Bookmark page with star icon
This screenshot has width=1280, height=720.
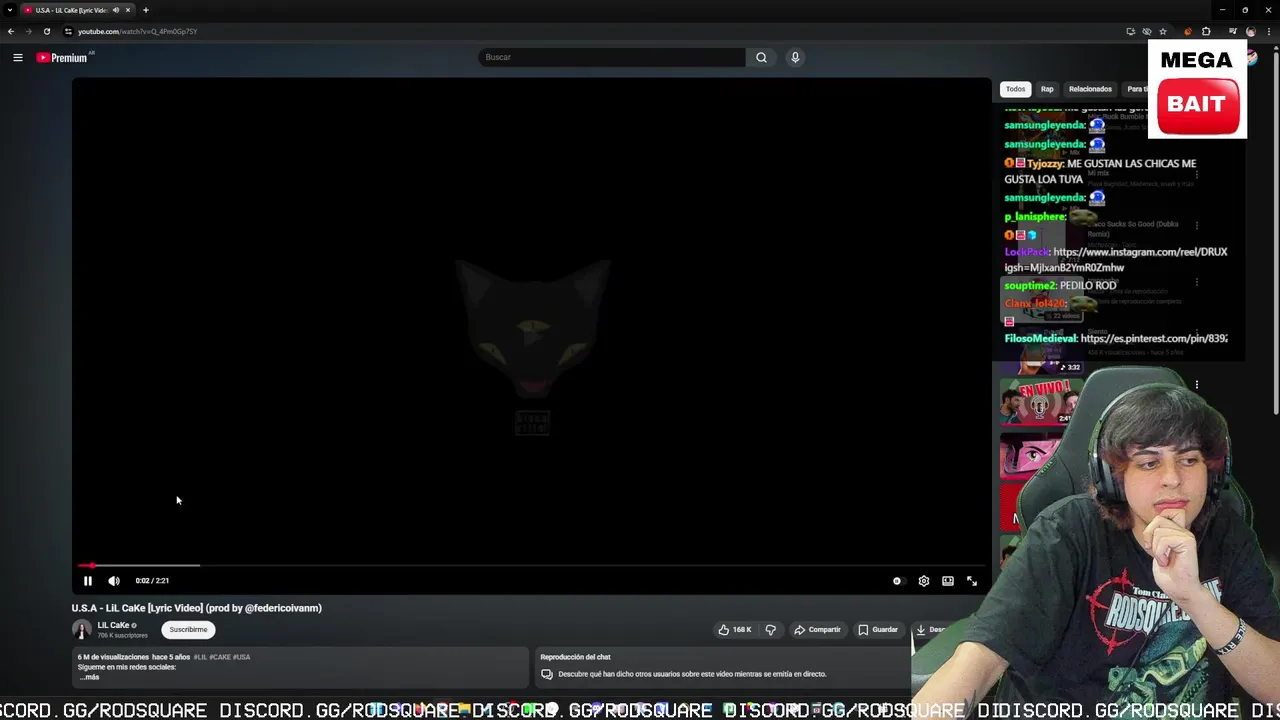[x=1163, y=31]
